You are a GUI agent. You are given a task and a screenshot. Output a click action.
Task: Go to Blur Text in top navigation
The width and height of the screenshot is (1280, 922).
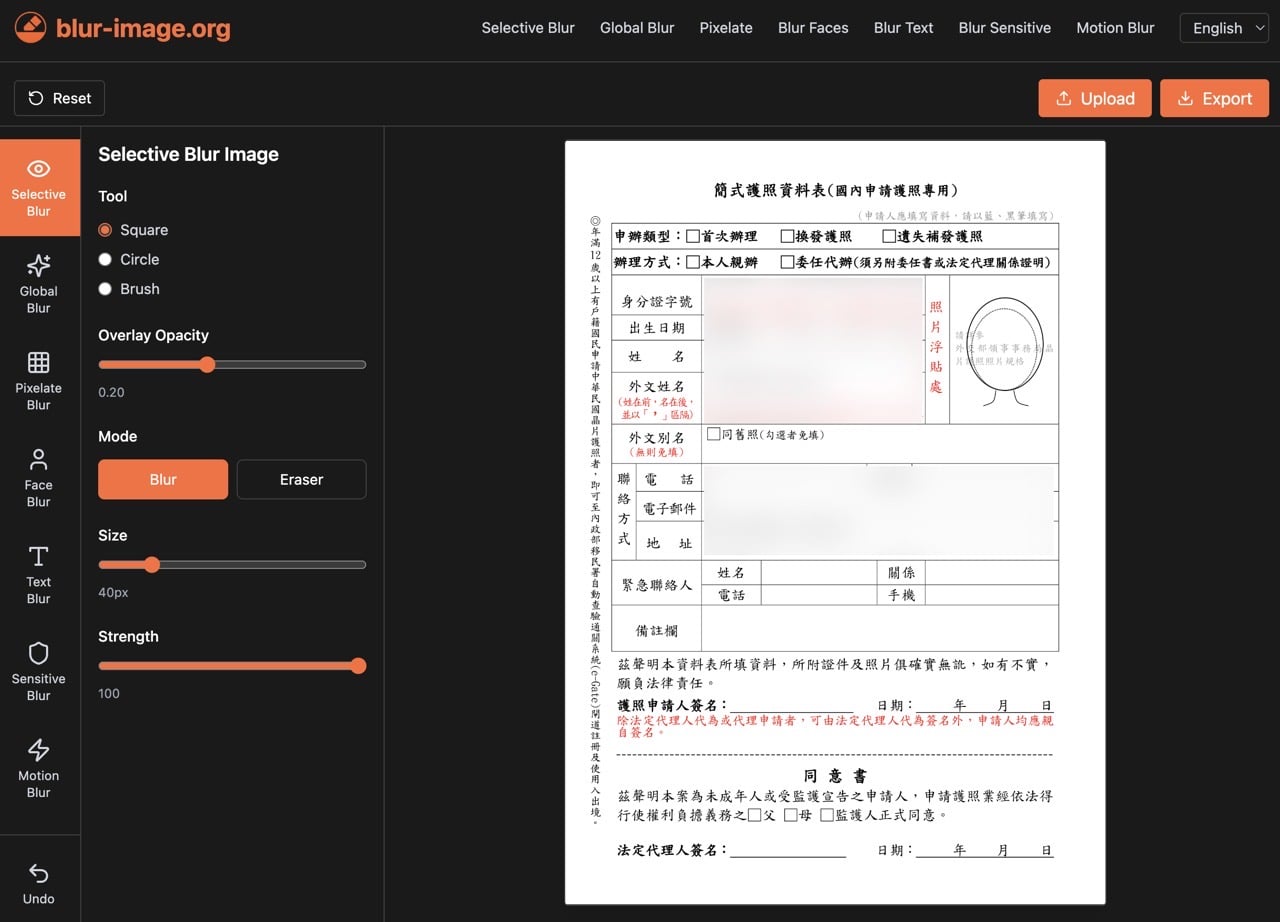point(903,28)
